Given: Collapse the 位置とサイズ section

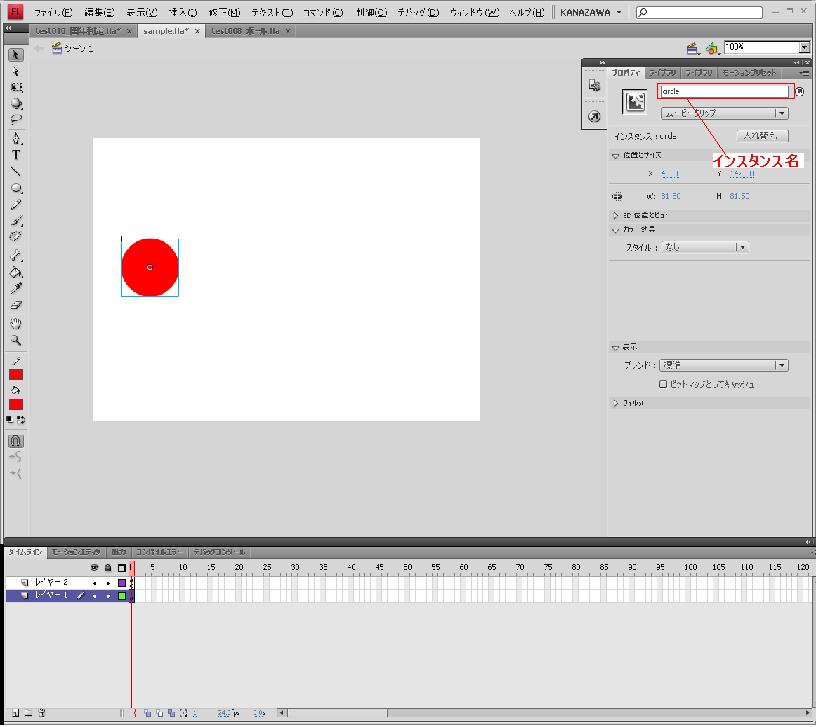Looking at the screenshot, I should [x=615, y=155].
